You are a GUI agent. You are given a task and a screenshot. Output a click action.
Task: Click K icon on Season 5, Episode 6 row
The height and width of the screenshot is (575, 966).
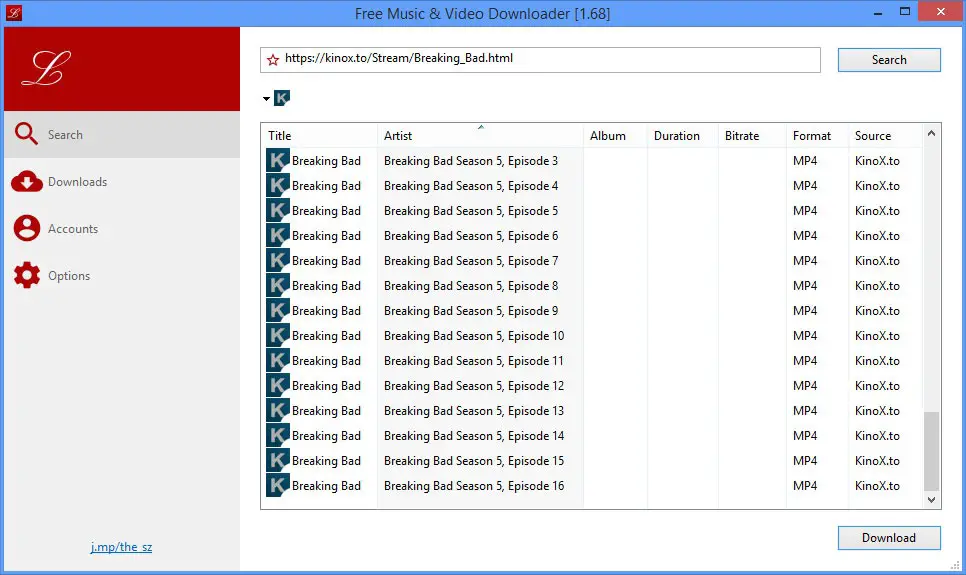[x=278, y=235]
